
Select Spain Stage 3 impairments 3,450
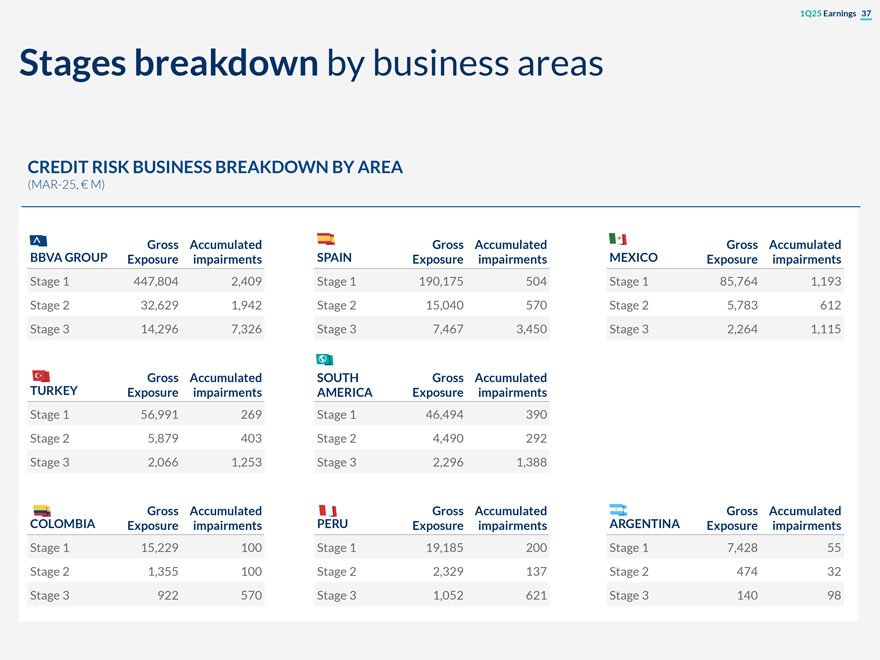(531, 329)
